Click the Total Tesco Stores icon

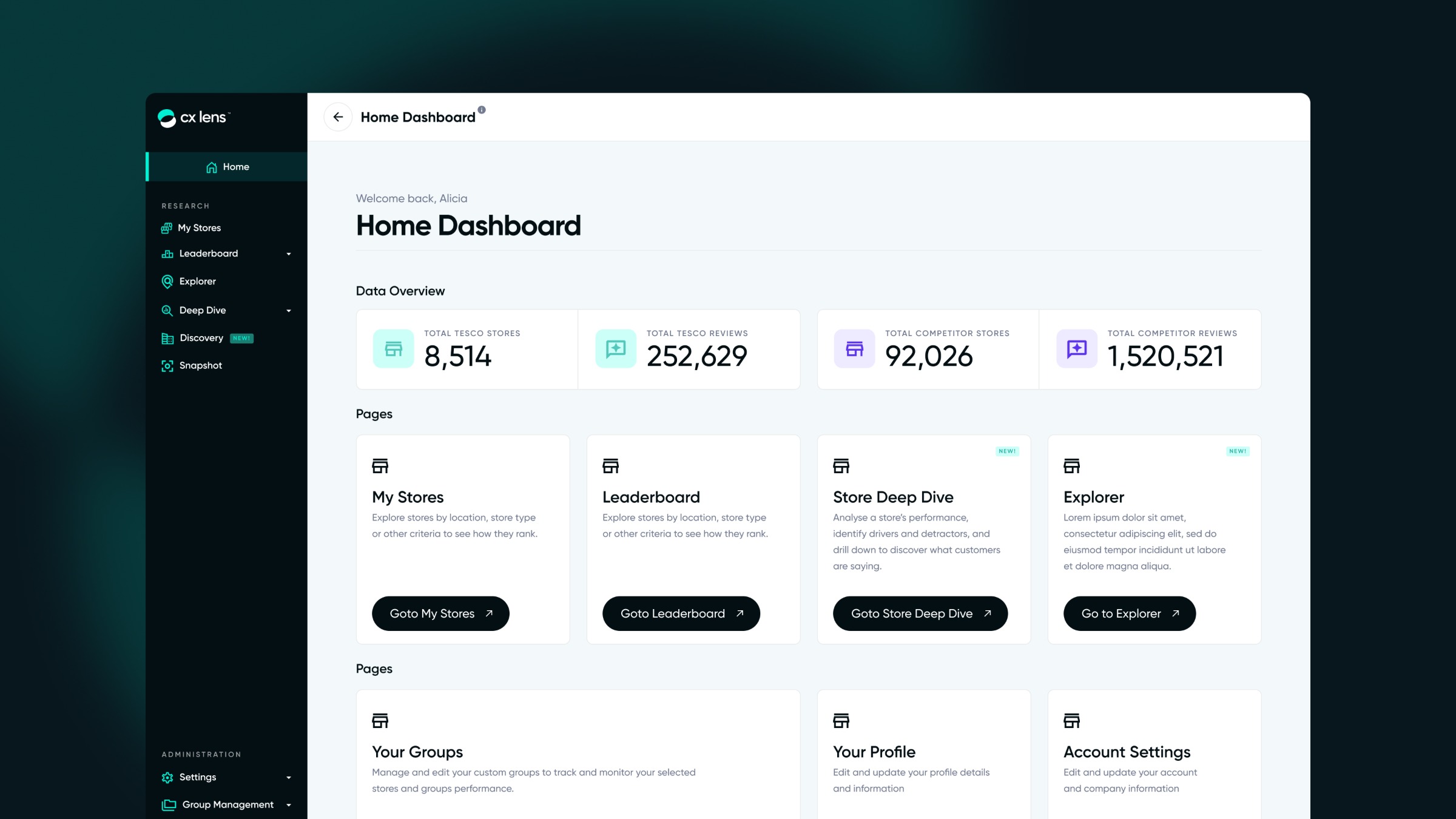(x=393, y=349)
